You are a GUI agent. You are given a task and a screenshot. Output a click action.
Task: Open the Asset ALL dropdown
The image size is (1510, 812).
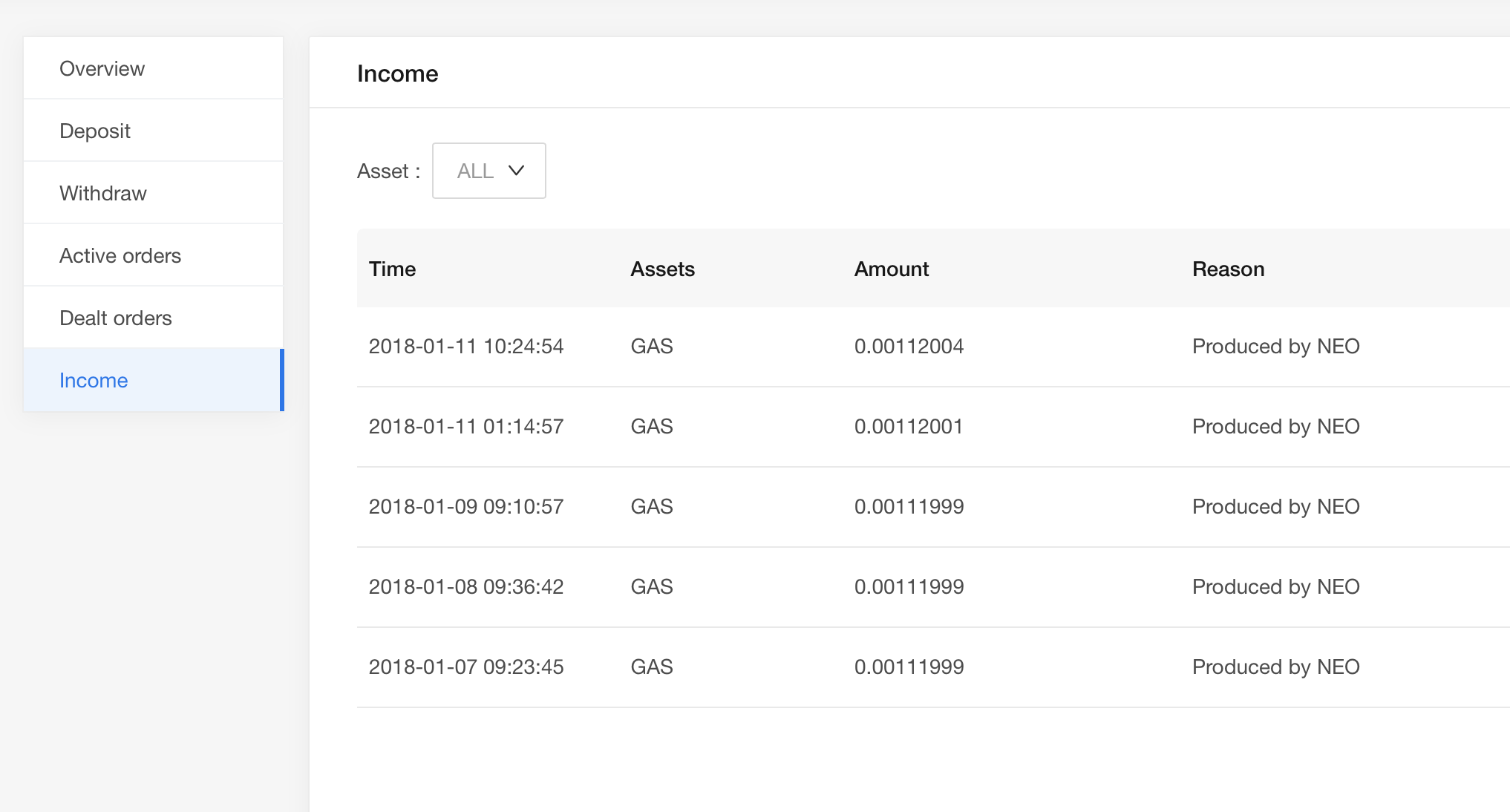(x=488, y=171)
